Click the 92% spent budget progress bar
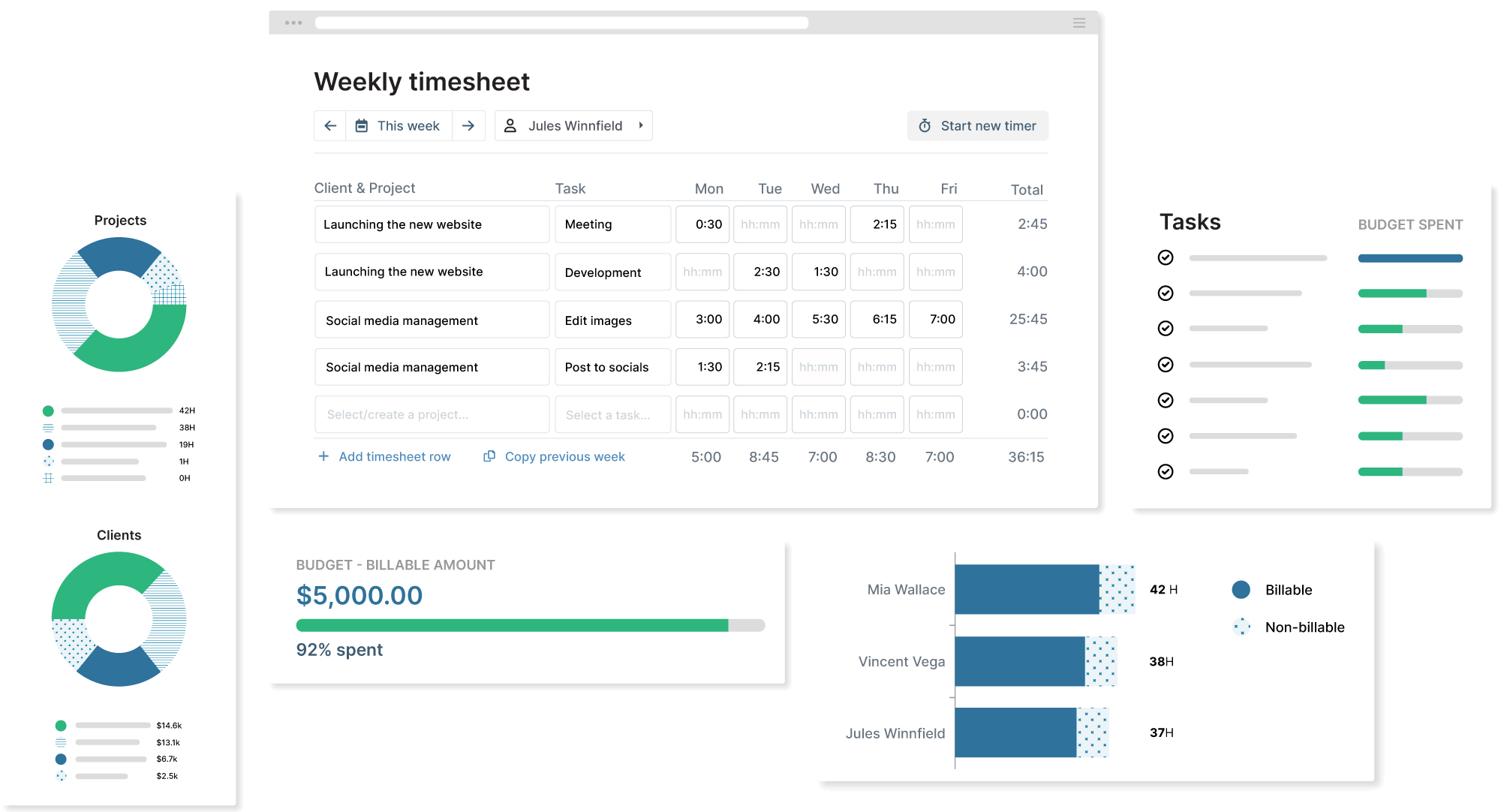The width and height of the screenshot is (1501, 812). [530, 625]
